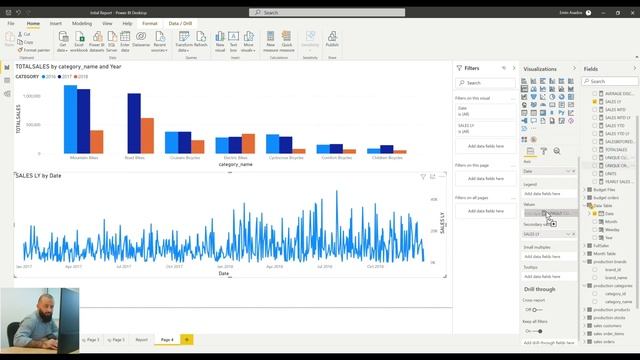This screenshot has height=360, width=640.
Task: Switch to Model view in left sidebar
Action: [x=7, y=94]
